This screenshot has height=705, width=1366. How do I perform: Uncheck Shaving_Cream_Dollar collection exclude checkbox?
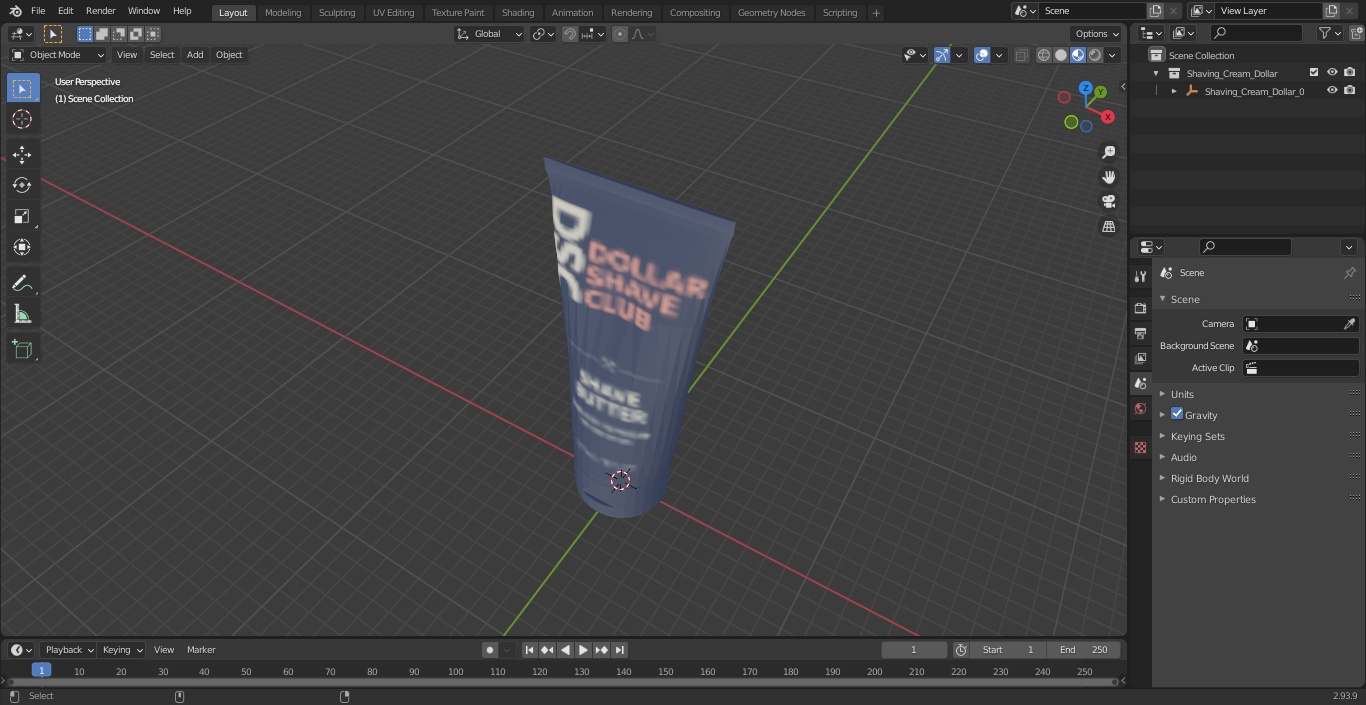(x=1314, y=73)
